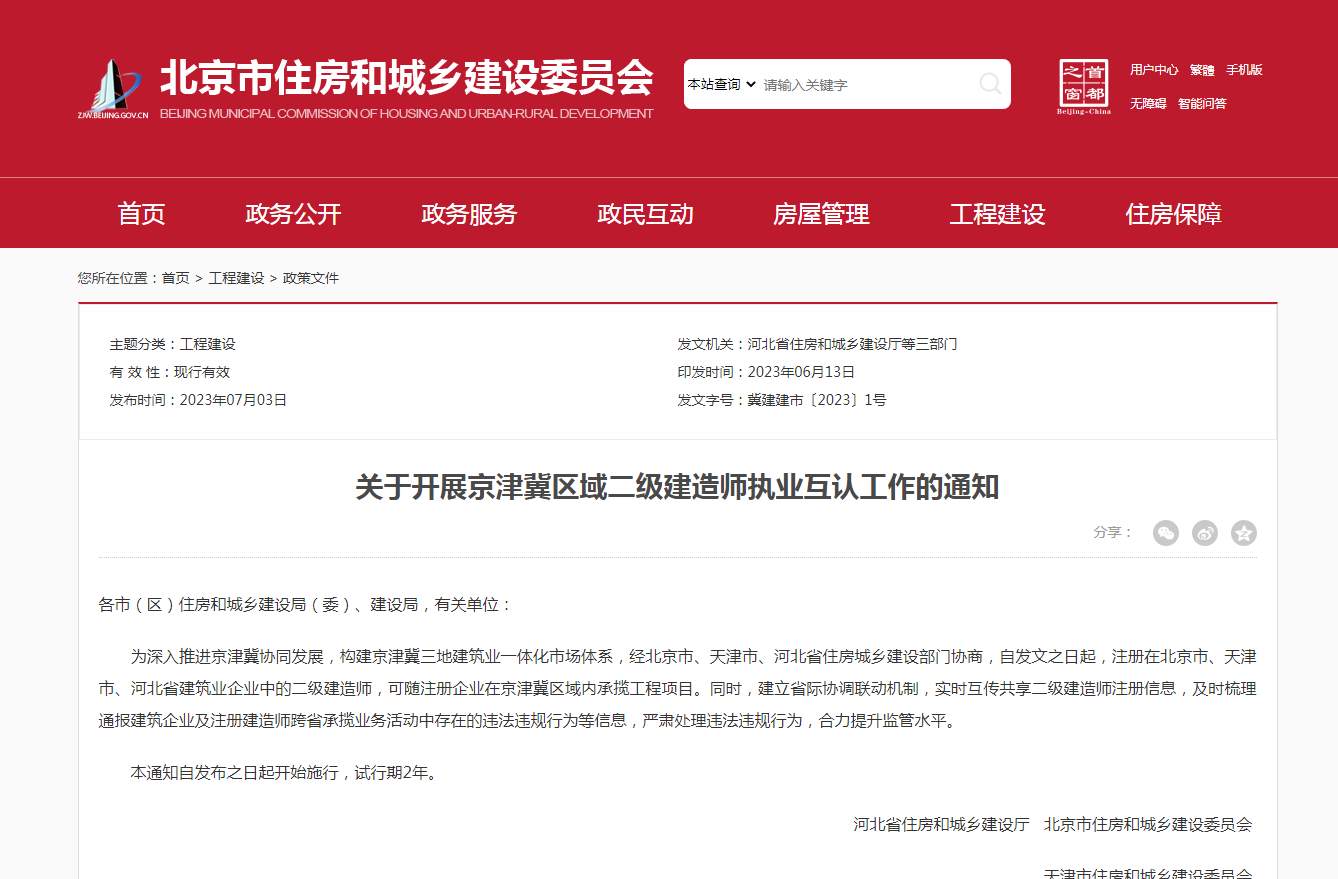
Task: Click the 用户中心 link
Action: pyautogui.click(x=1153, y=70)
